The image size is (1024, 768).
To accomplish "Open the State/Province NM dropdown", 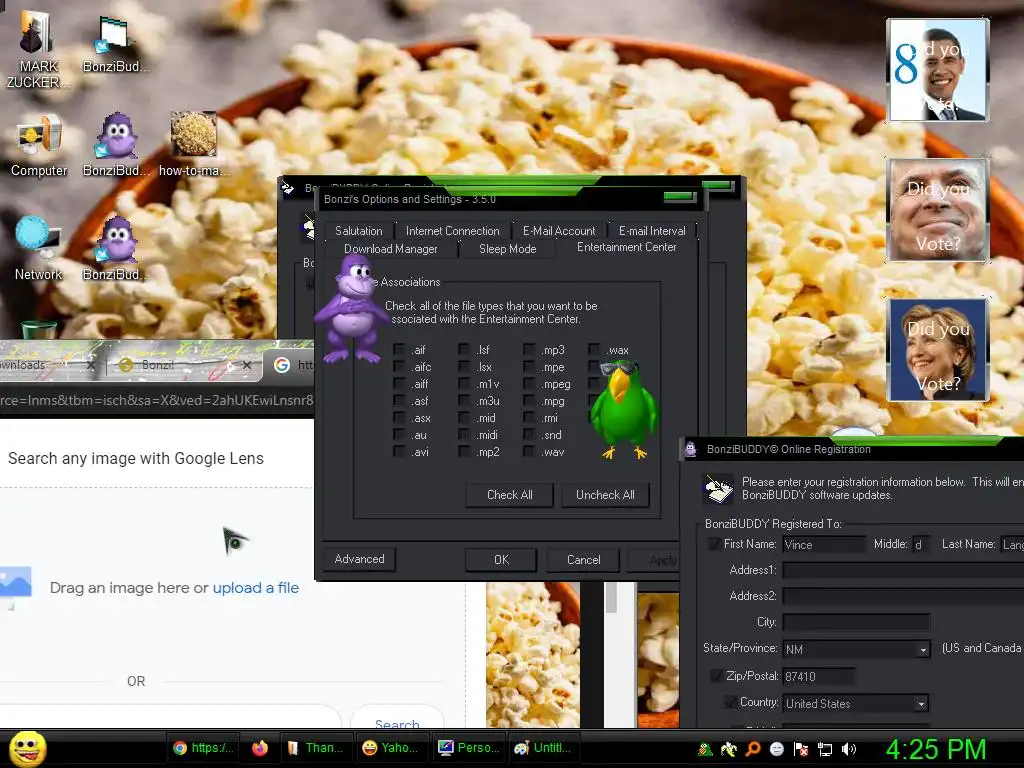I will (922, 649).
